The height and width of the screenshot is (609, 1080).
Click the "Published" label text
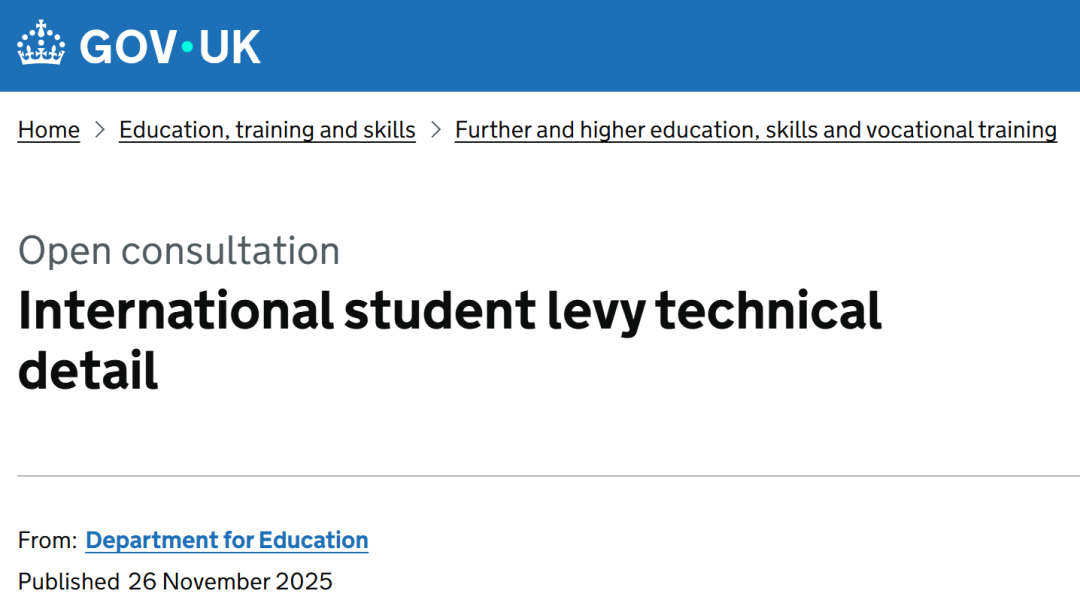click(x=68, y=581)
